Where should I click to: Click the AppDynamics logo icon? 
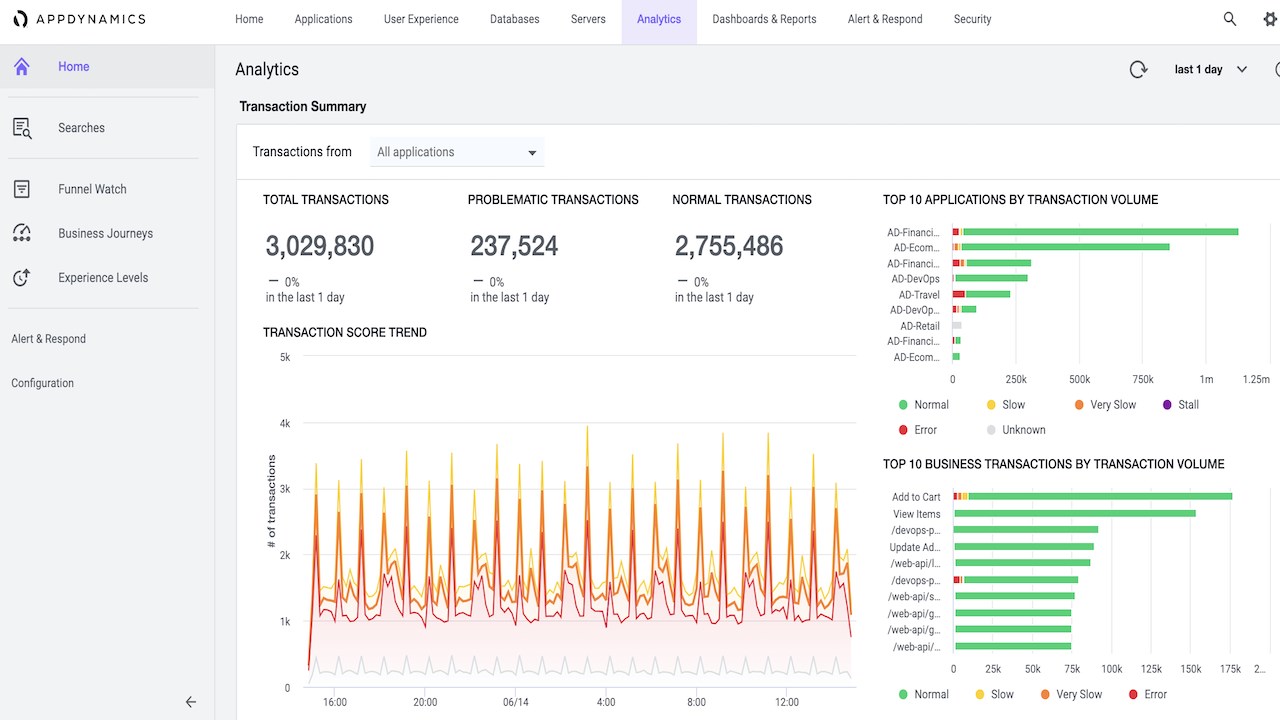[x=20, y=19]
